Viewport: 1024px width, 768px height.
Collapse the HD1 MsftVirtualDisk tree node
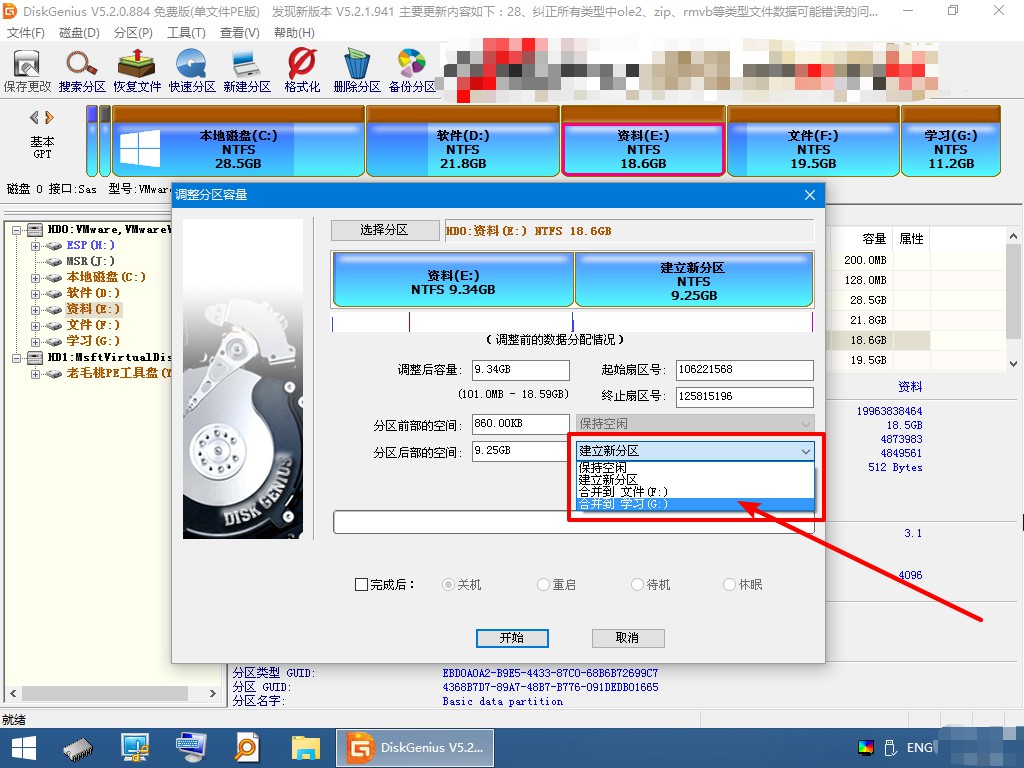(x=16, y=358)
